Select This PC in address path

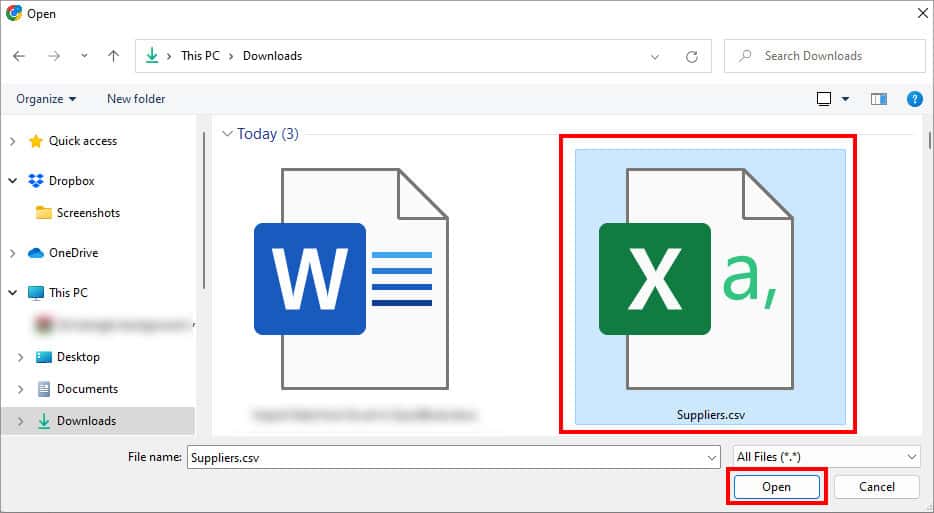point(200,55)
